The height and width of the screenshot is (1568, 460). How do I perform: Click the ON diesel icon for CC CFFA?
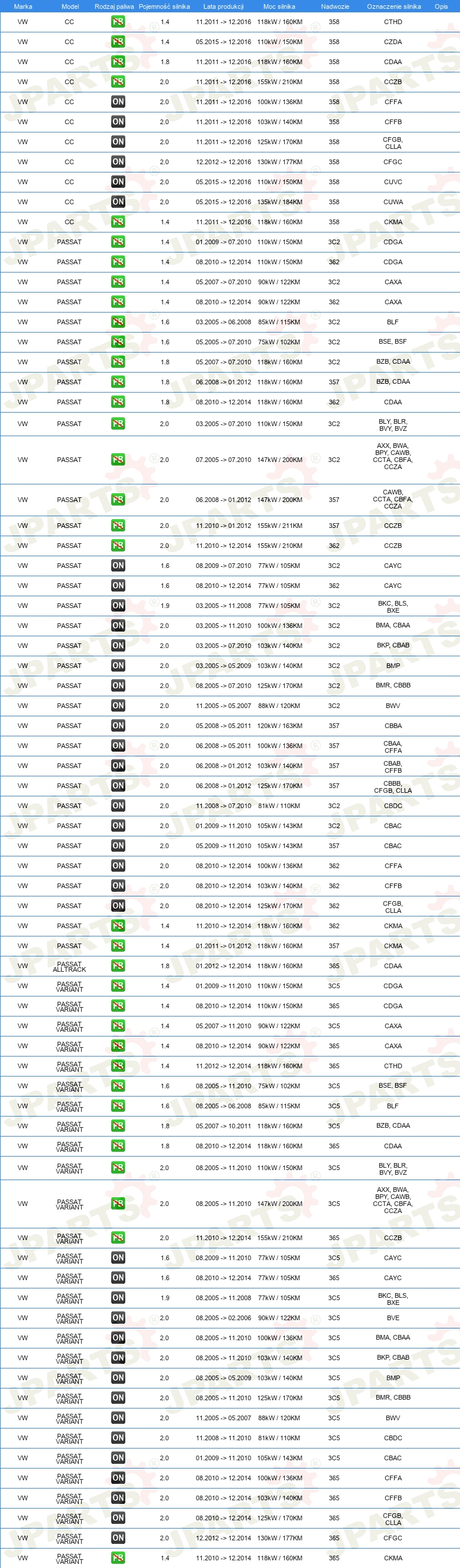point(118,102)
